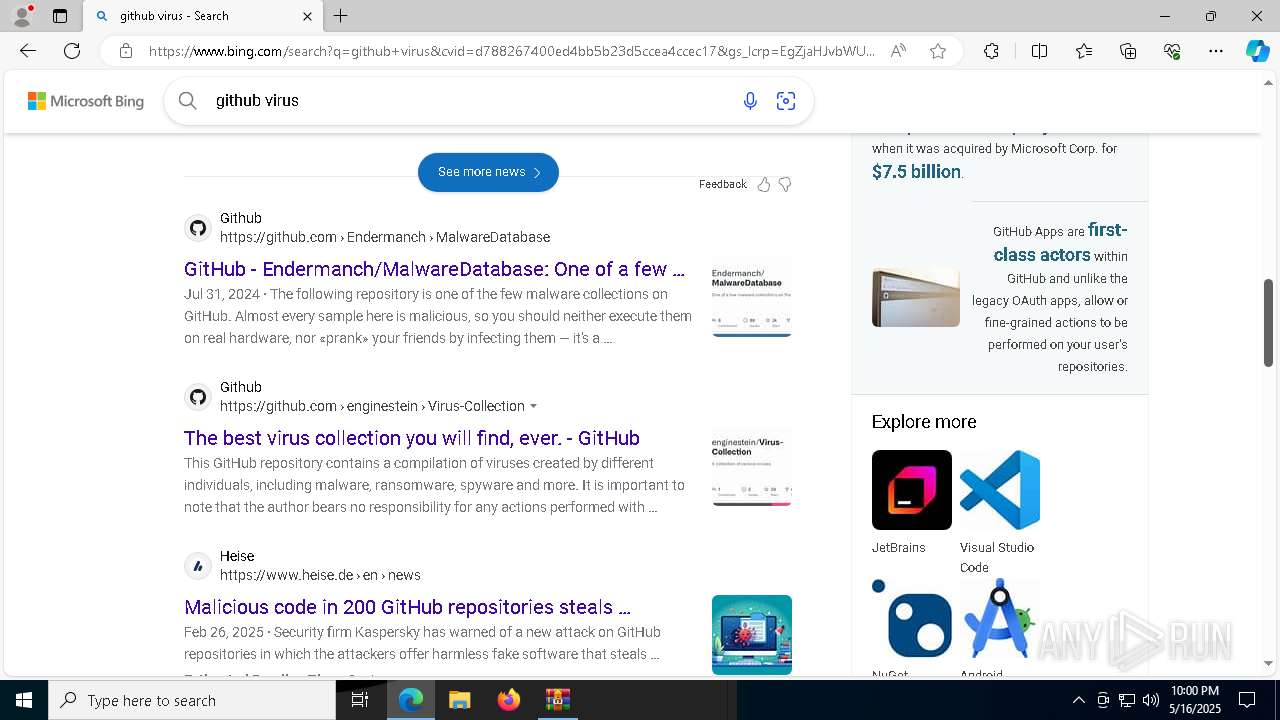Close the github virus search tab

pos(307,16)
